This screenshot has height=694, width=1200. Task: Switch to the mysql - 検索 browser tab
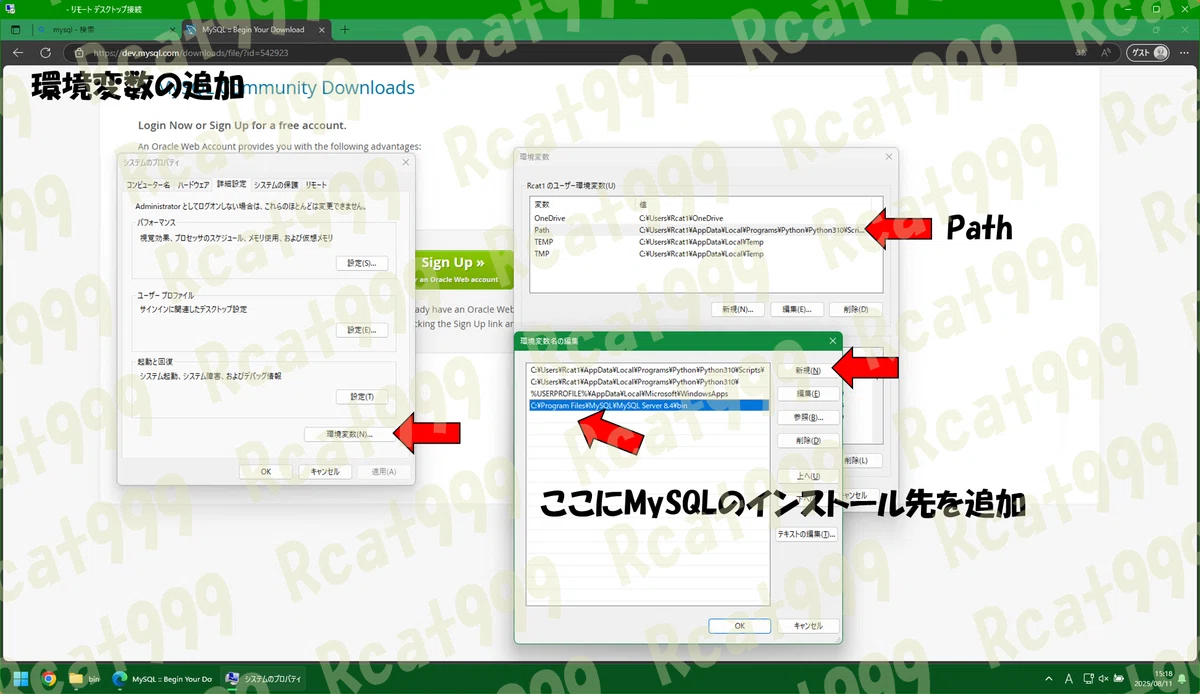[x=105, y=29]
